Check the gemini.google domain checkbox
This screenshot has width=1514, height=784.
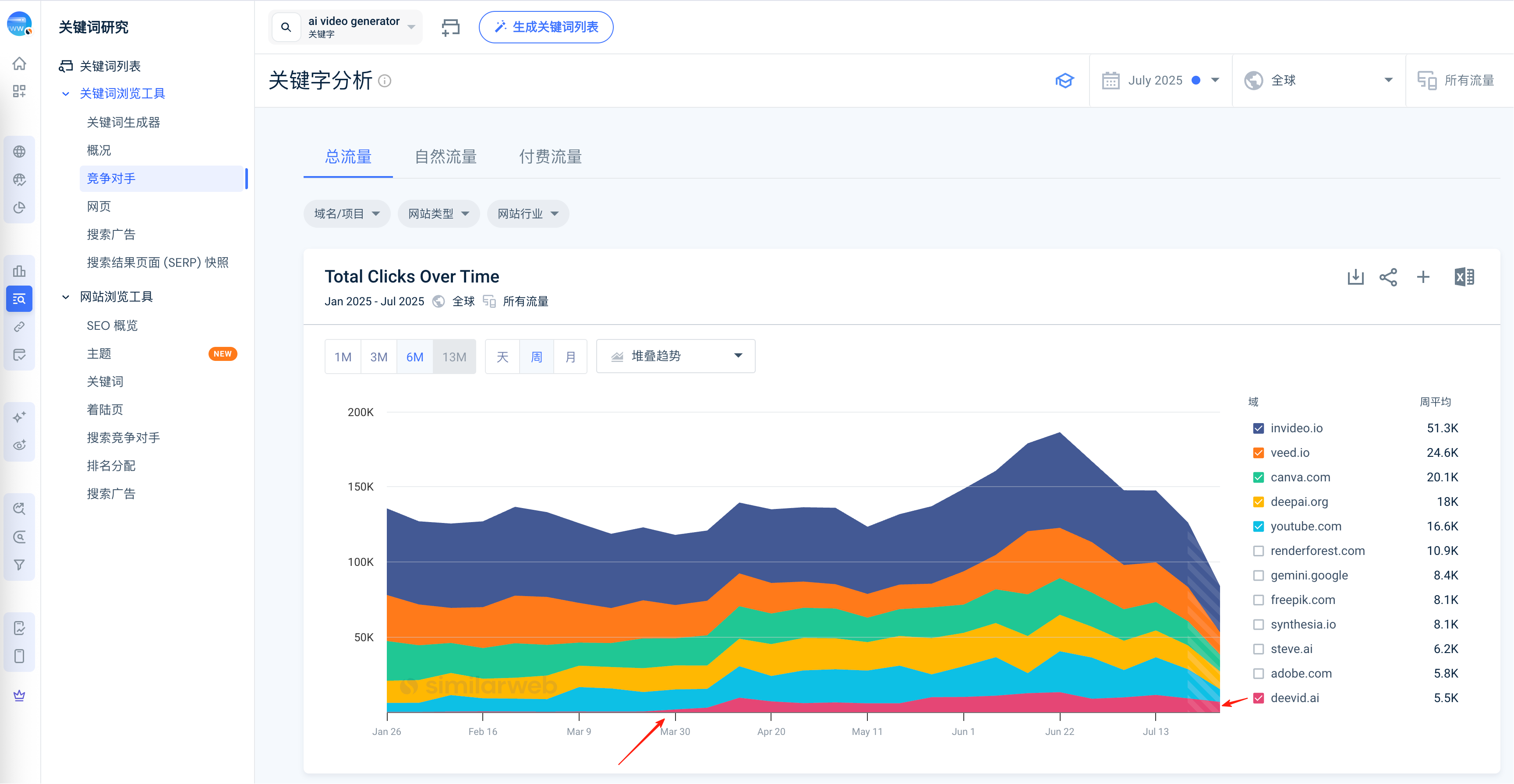[1258, 576]
